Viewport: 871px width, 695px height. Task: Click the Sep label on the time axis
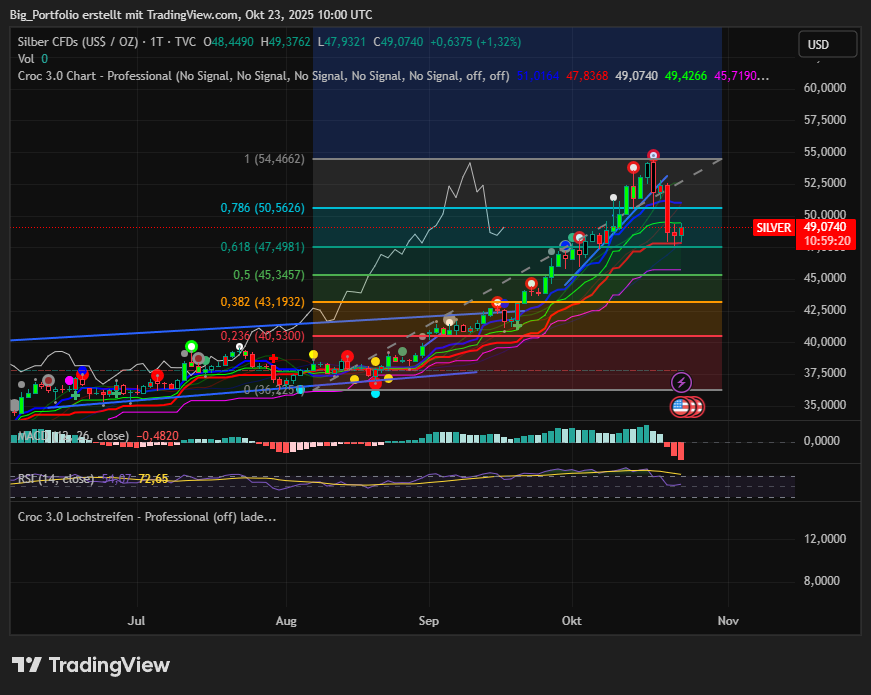tap(429, 620)
